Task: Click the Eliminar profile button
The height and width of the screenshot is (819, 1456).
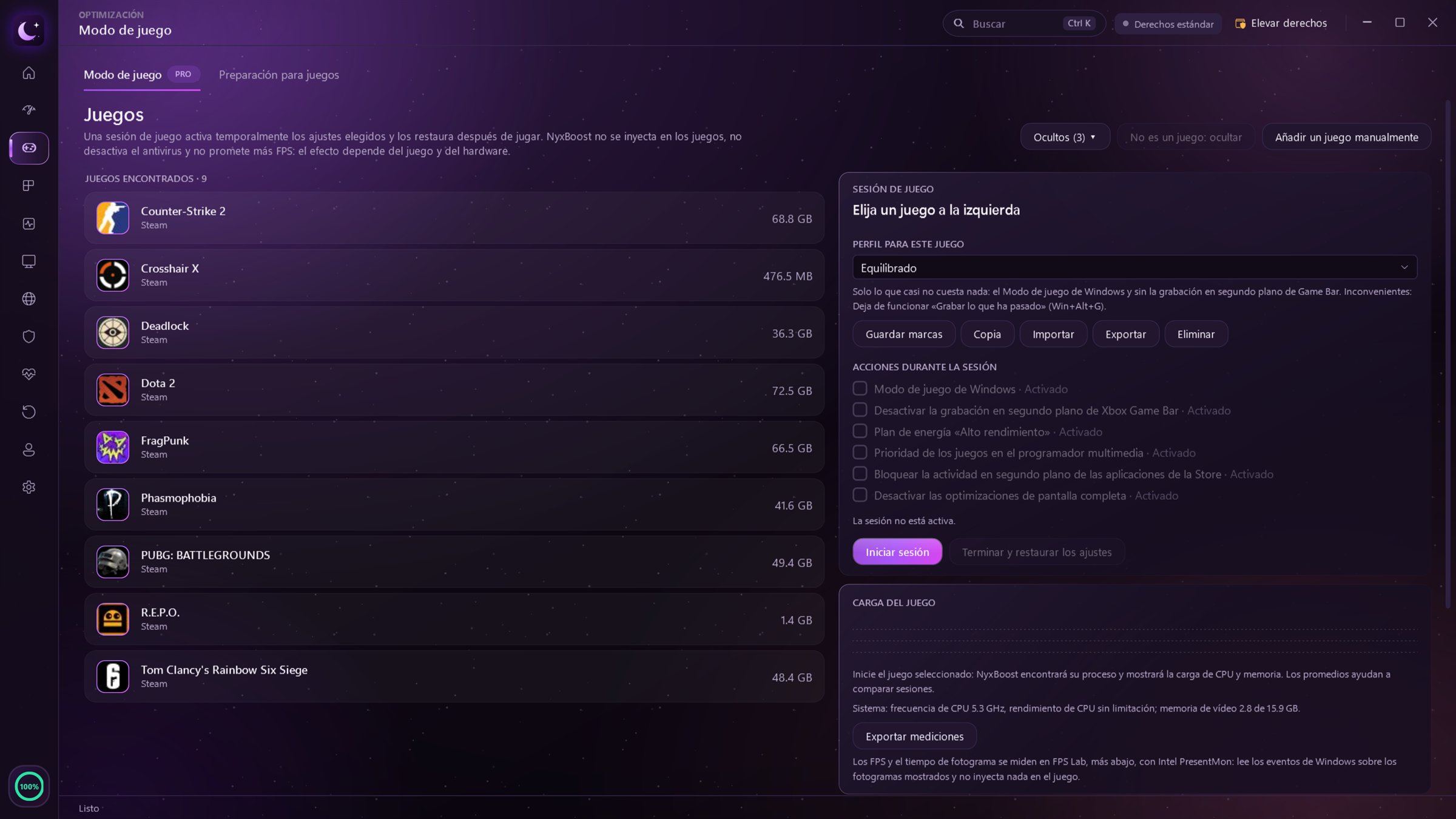Action: click(1196, 334)
